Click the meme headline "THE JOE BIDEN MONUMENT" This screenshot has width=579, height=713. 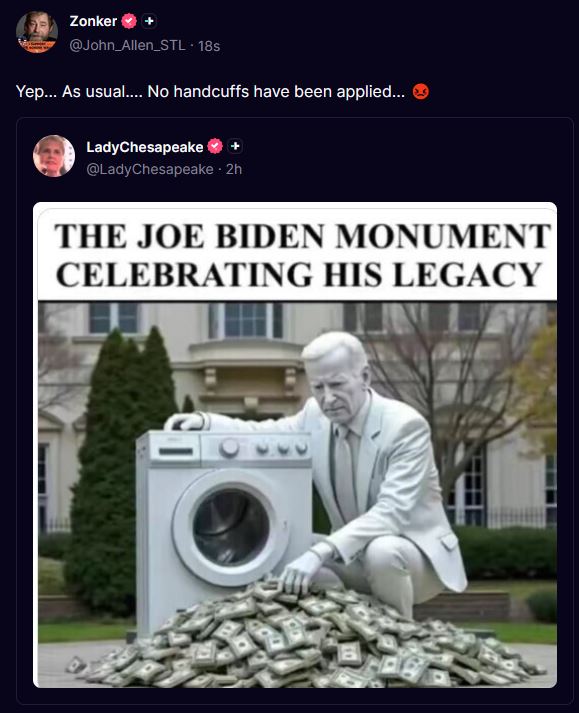tap(302, 236)
